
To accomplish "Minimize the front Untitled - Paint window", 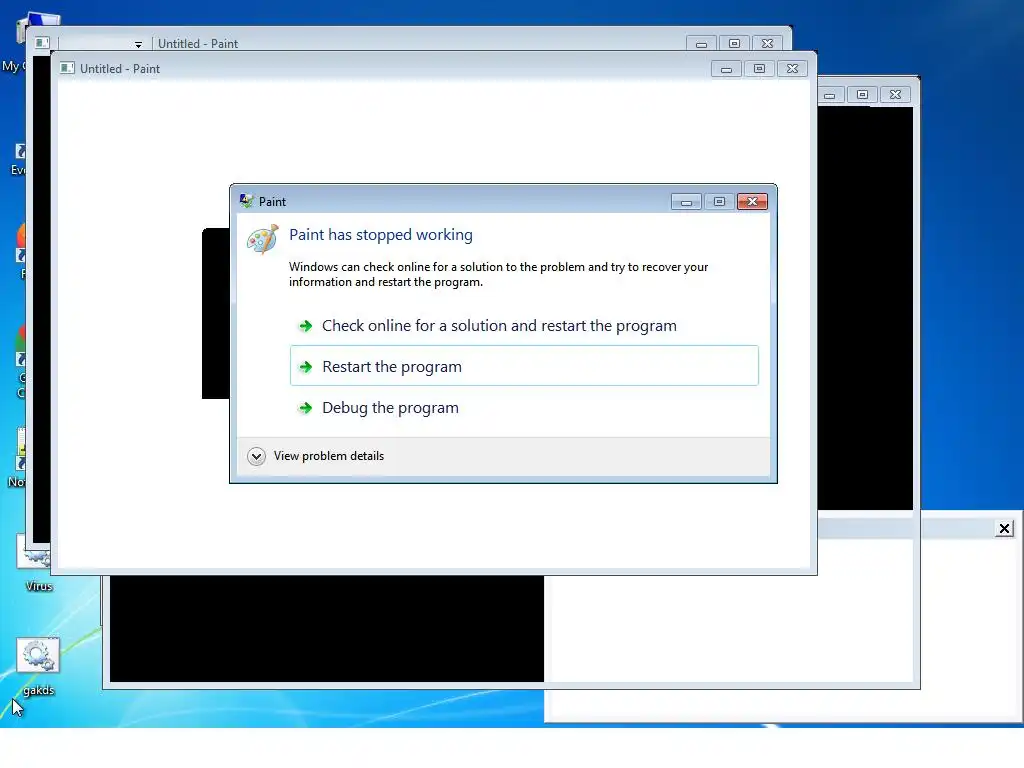I will point(726,69).
